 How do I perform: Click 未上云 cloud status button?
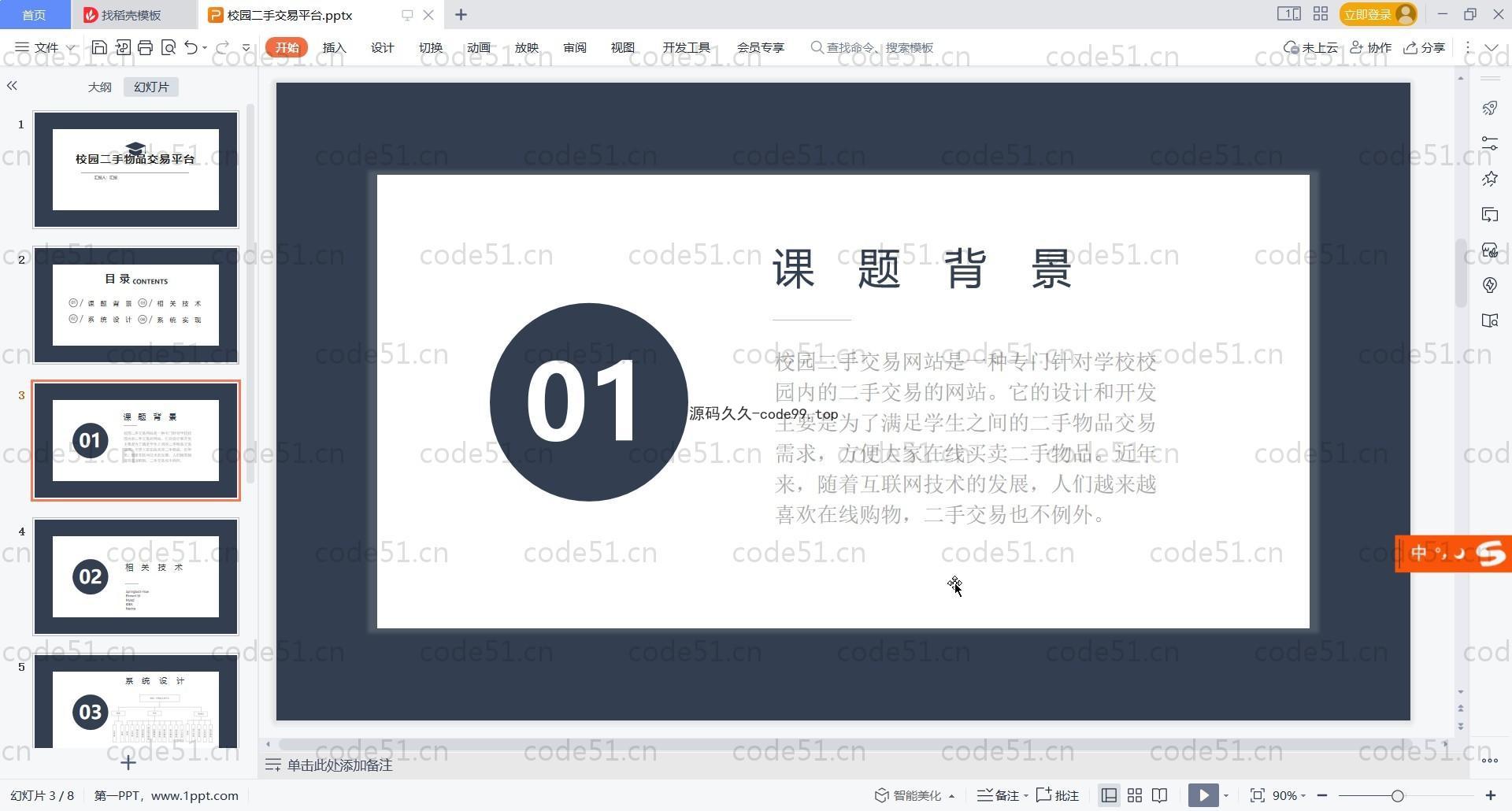pos(1310,47)
